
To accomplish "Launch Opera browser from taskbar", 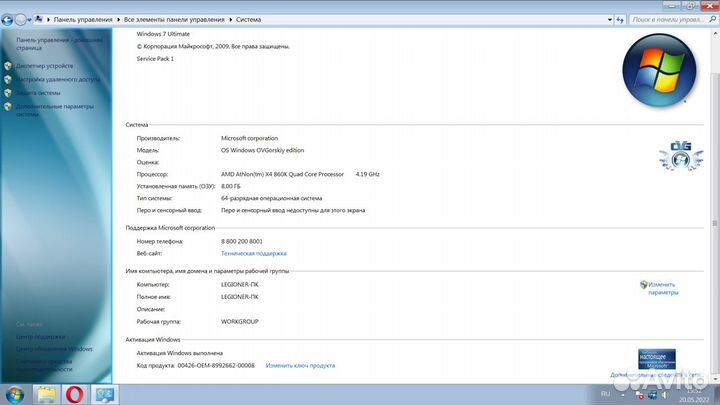I will pyautogui.click(x=75, y=394).
